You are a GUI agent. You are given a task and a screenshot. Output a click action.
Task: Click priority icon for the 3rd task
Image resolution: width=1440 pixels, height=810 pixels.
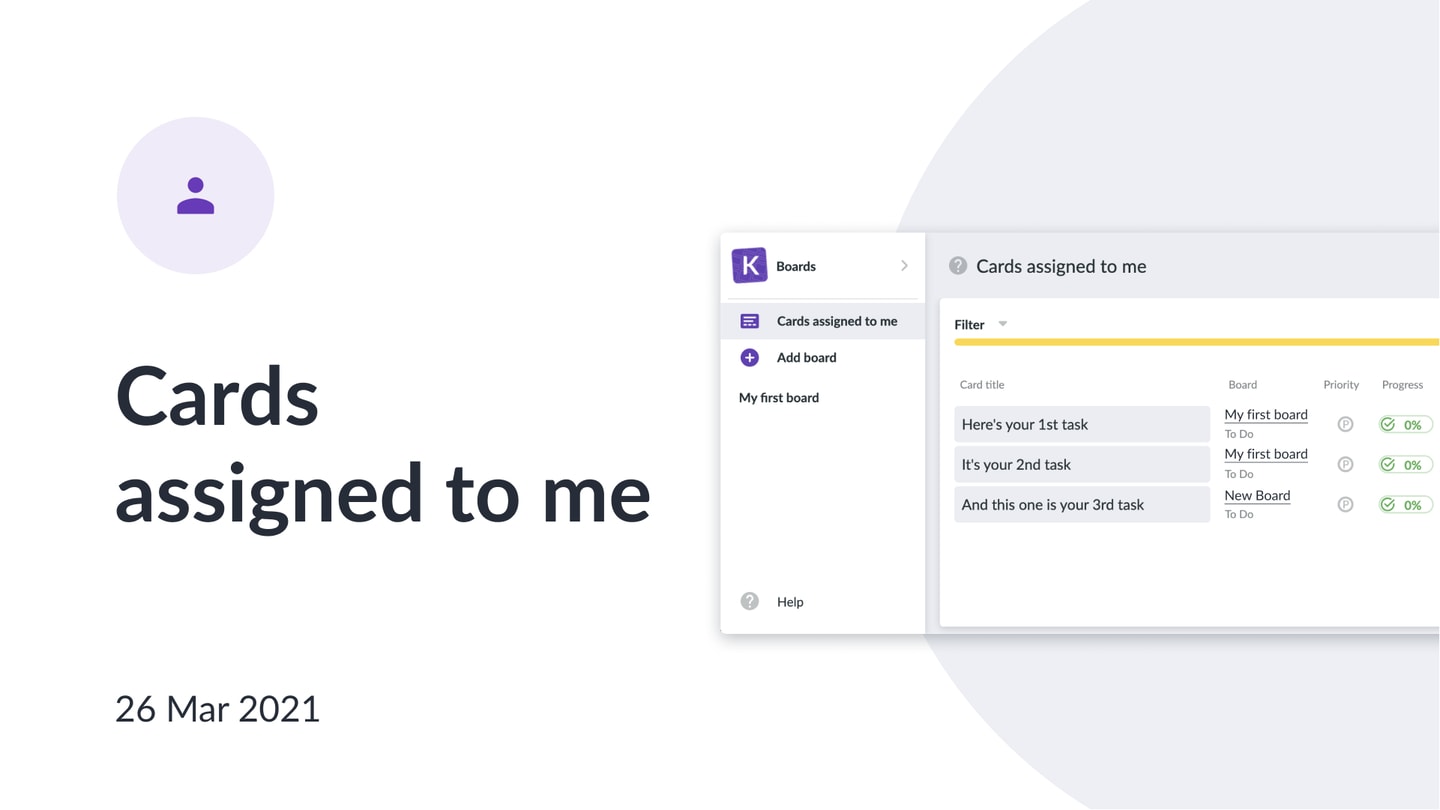(1345, 504)
